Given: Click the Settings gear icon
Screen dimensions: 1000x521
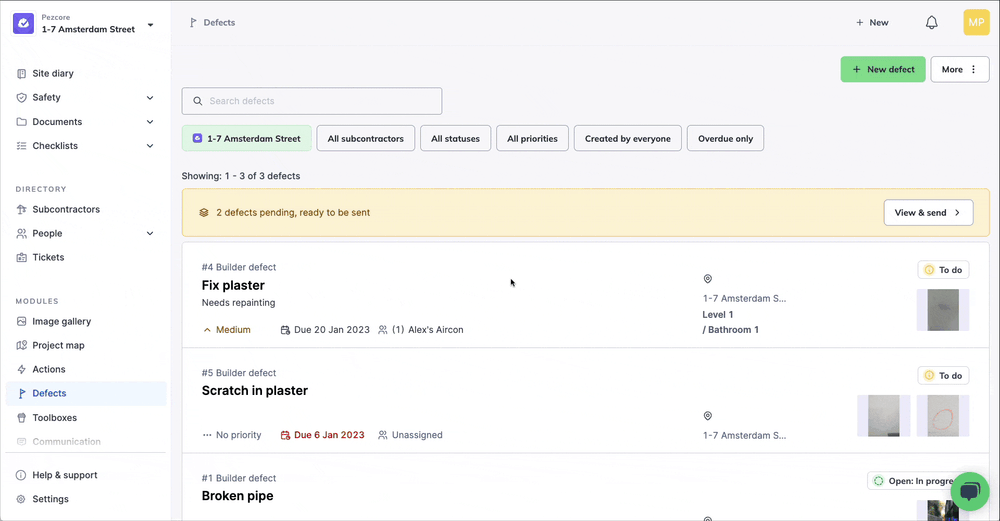Looking at the screenshot, I should point(21,499).
